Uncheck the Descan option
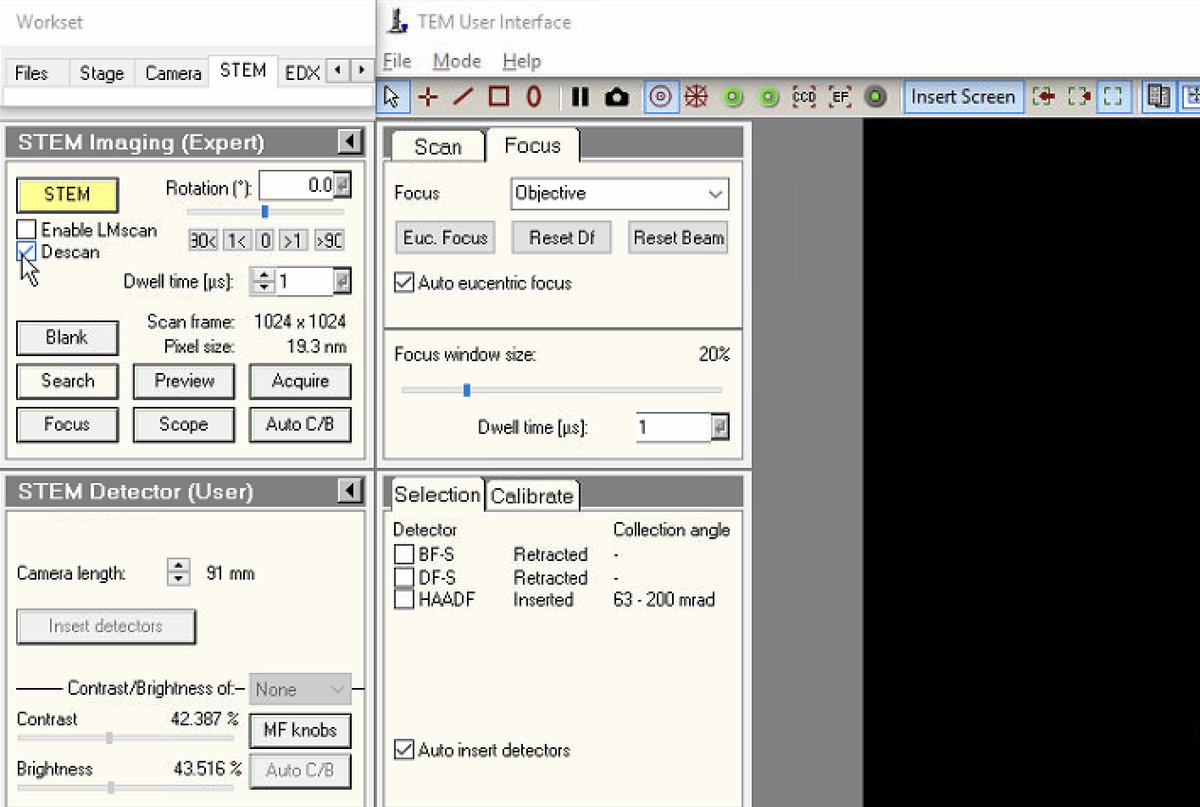The image size is (1200, 807). tap(25, 252)
